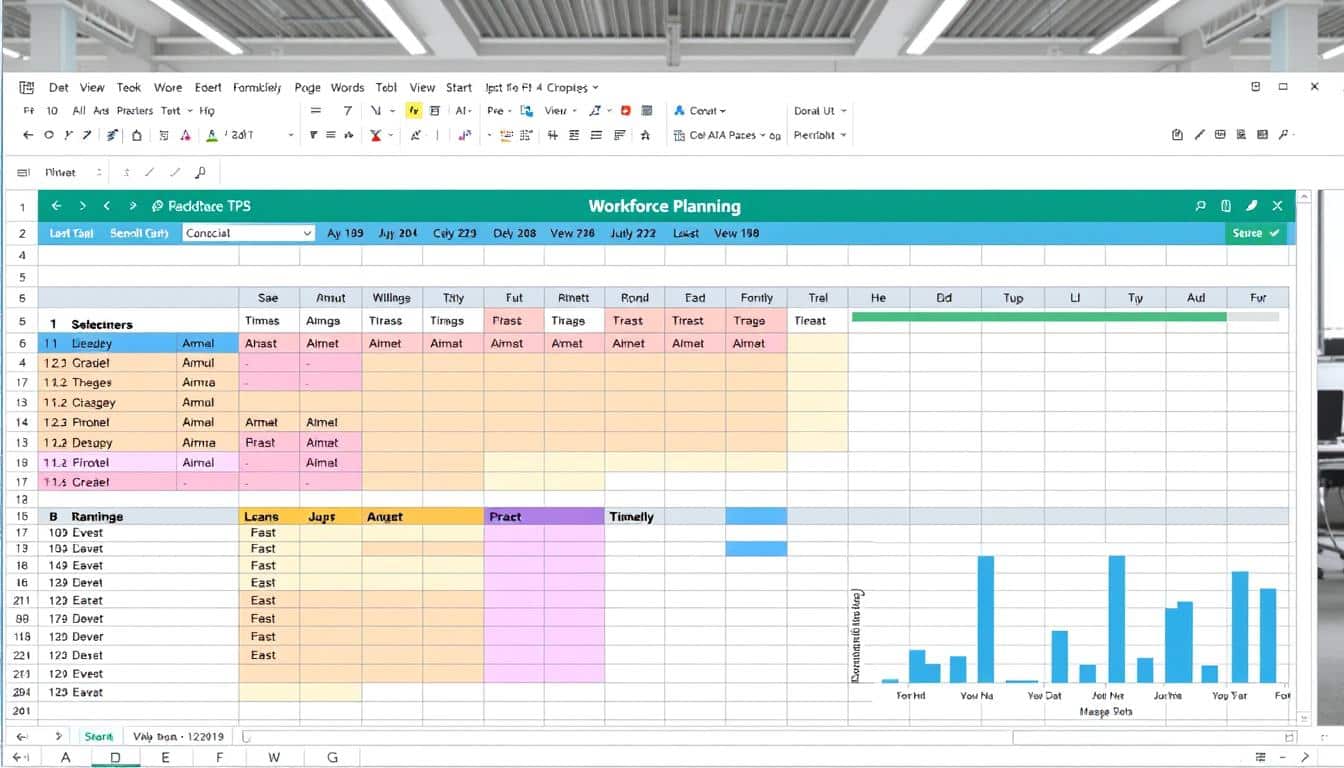The height and width of the screenshot is (768, 1344).
Task: Select the Thegee row cell
Action: click(x=108, y=382)
